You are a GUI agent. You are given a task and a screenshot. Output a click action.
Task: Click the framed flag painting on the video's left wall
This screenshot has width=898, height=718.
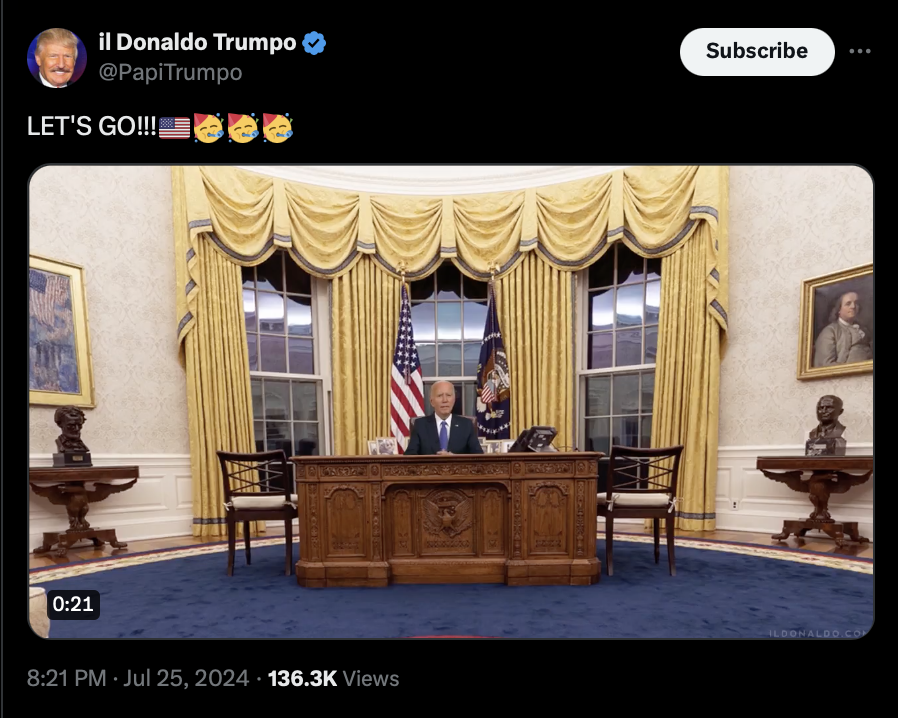point(61,332)
